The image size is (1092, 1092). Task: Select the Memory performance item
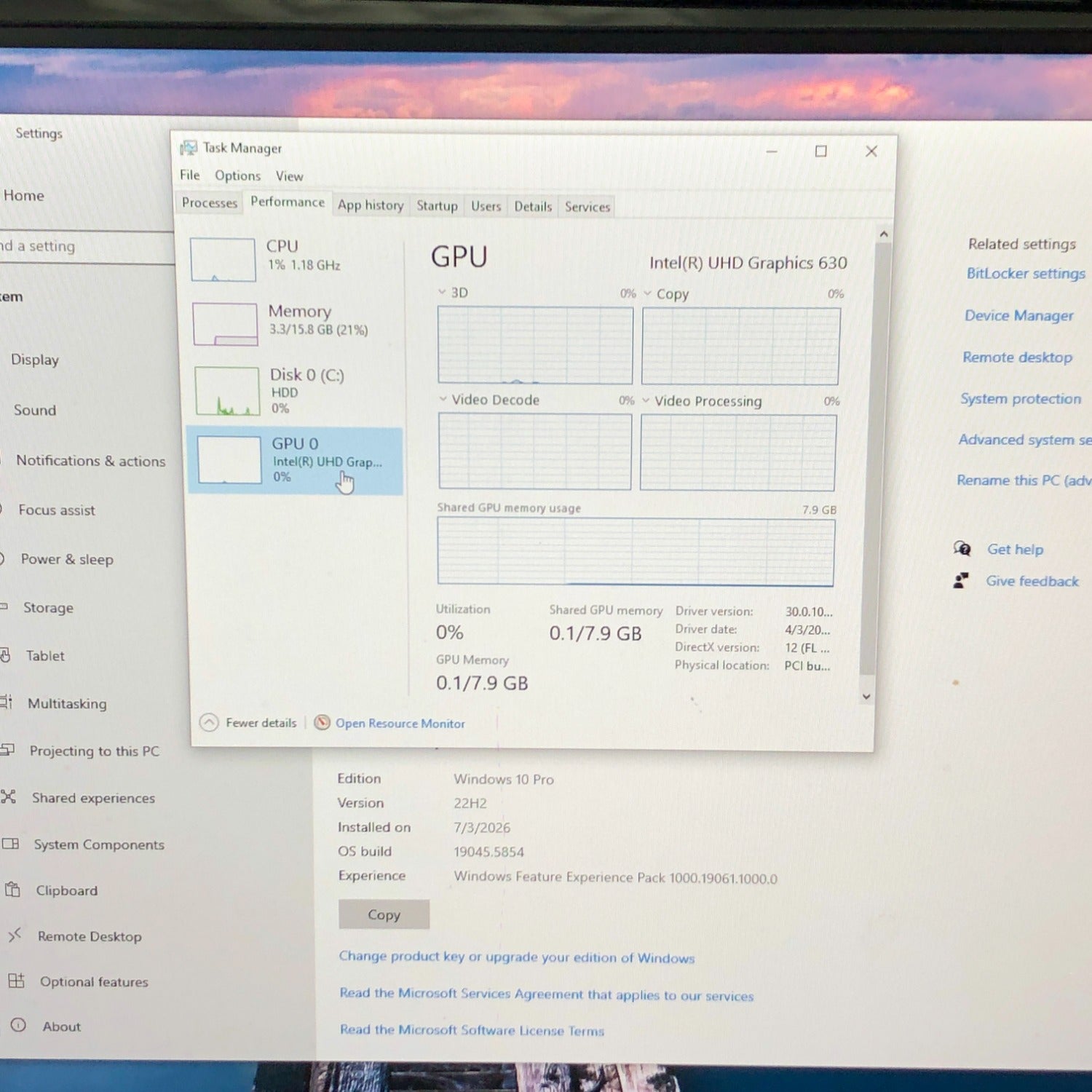click(x=295, y=324)
